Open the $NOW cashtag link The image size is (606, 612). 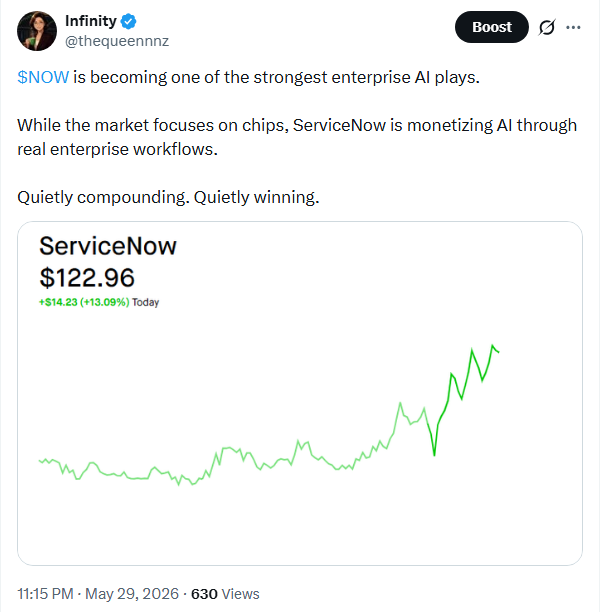coord(43,77)
